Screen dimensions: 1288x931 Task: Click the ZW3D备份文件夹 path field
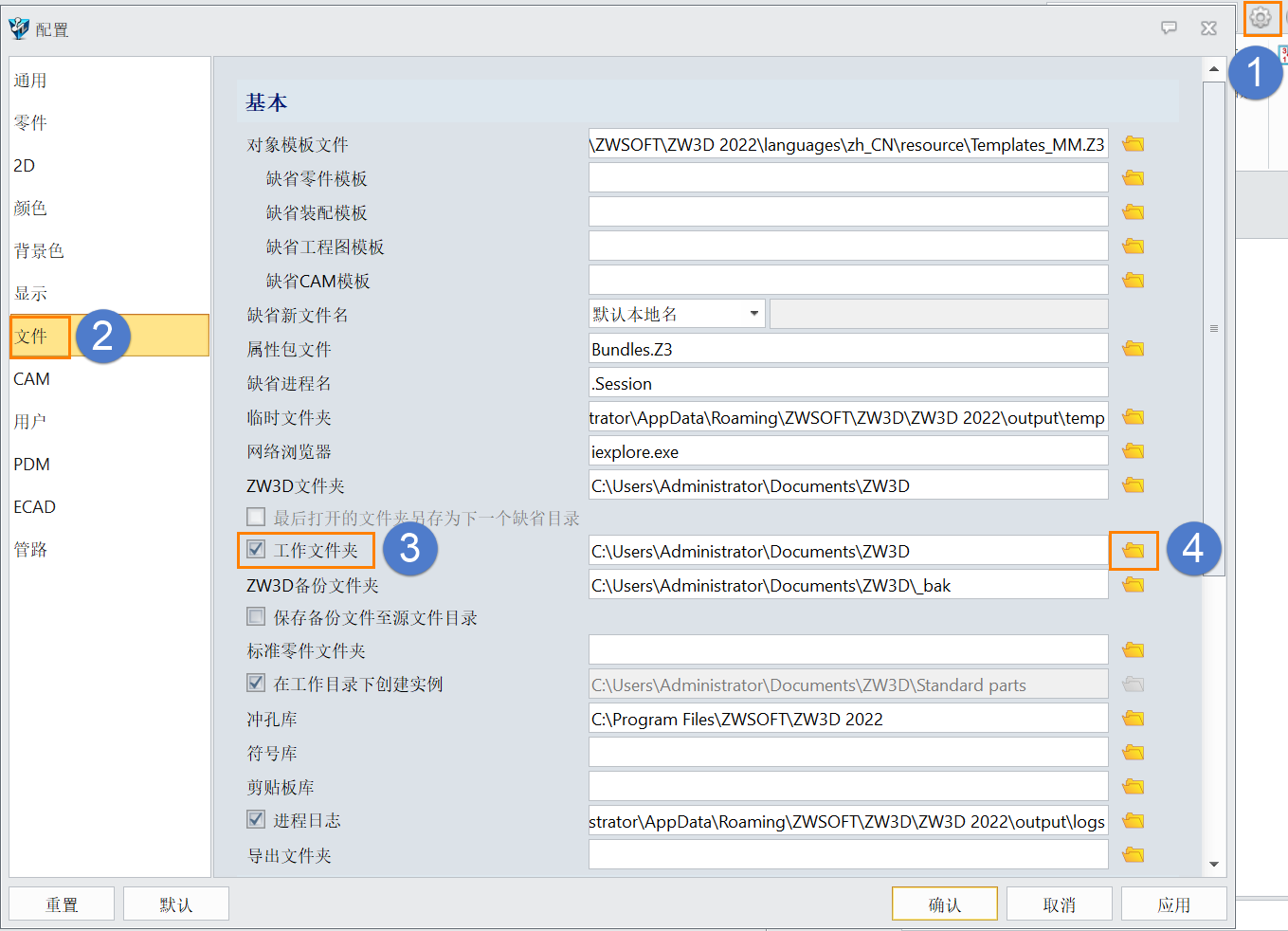(x=848, y=585)
